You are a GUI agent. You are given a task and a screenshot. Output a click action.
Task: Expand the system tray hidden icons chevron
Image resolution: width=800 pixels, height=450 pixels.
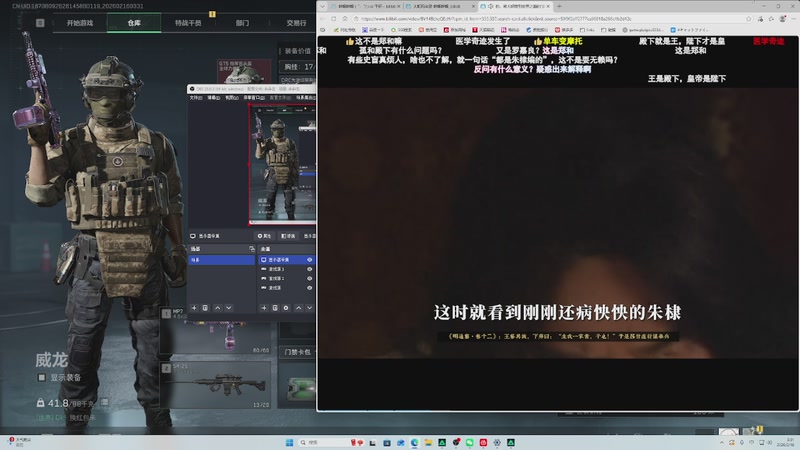(721, 442)
